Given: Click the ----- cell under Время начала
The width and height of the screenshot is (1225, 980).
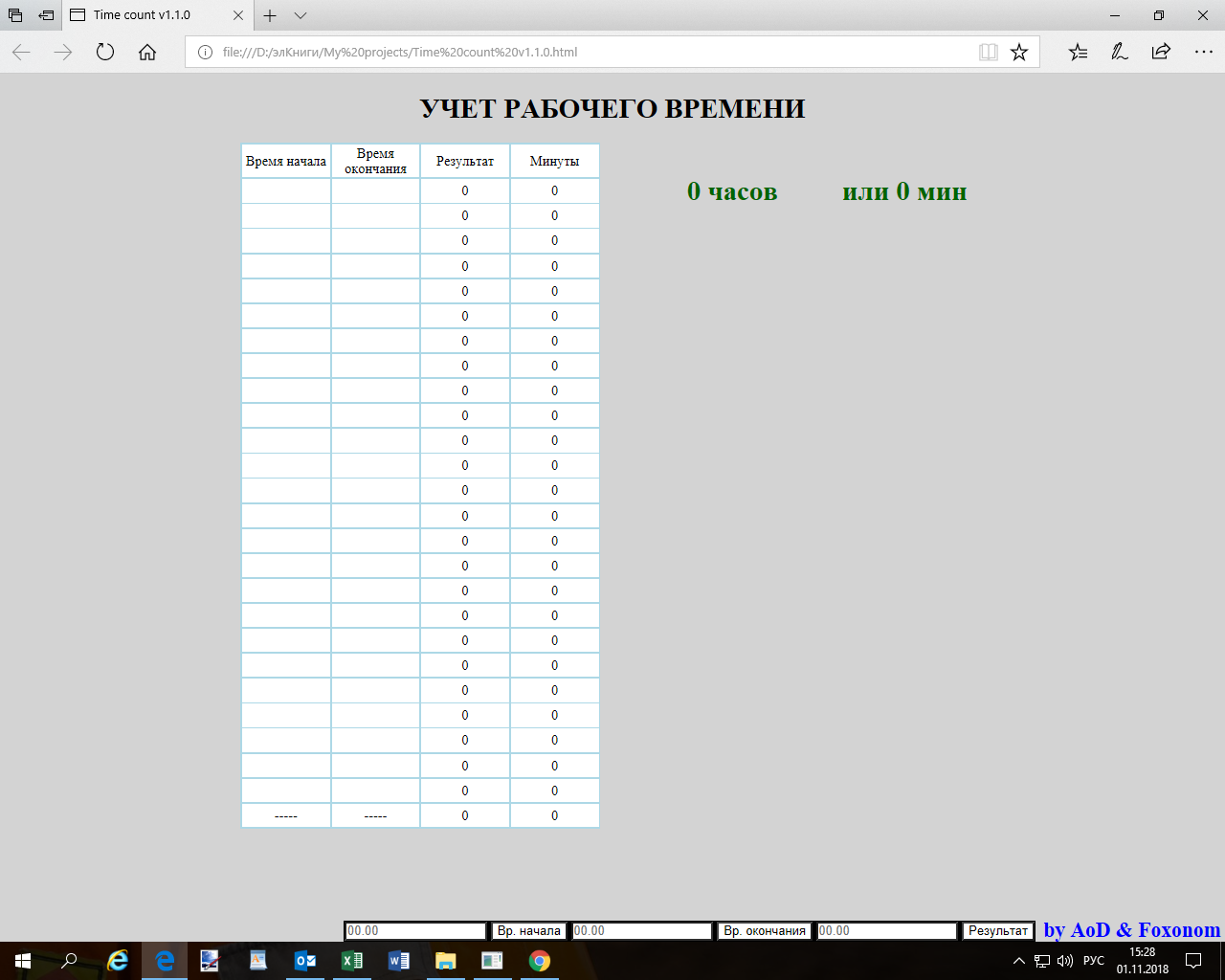Looking at the screenshot, I should (x=286, y=815).
